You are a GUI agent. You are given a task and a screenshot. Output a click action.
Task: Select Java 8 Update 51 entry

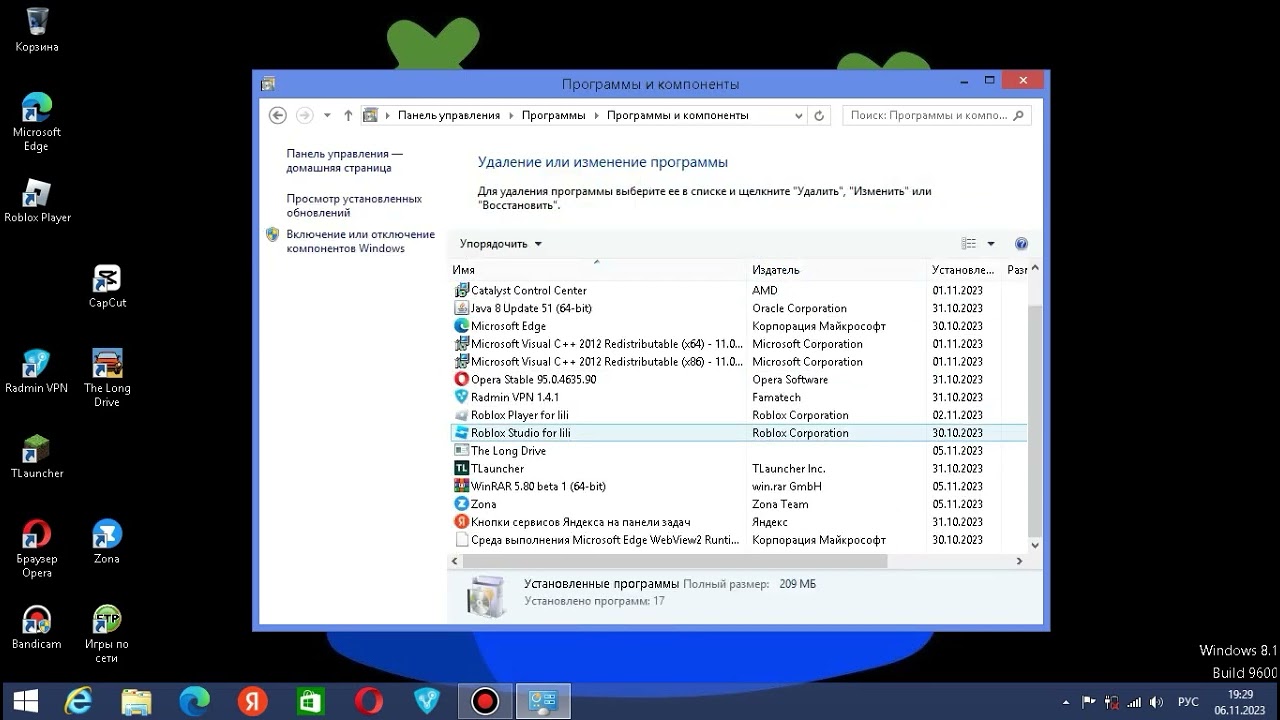740,308
